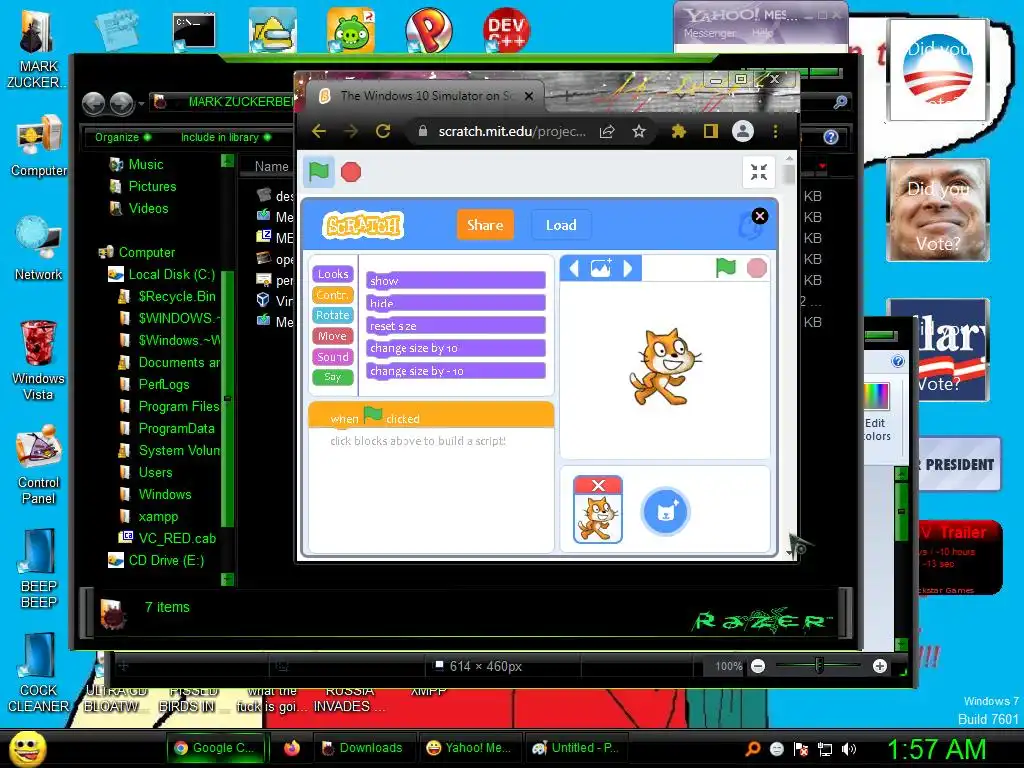
Task: Click the Name column header in Explorer
Action: click(x=272, y=167)
